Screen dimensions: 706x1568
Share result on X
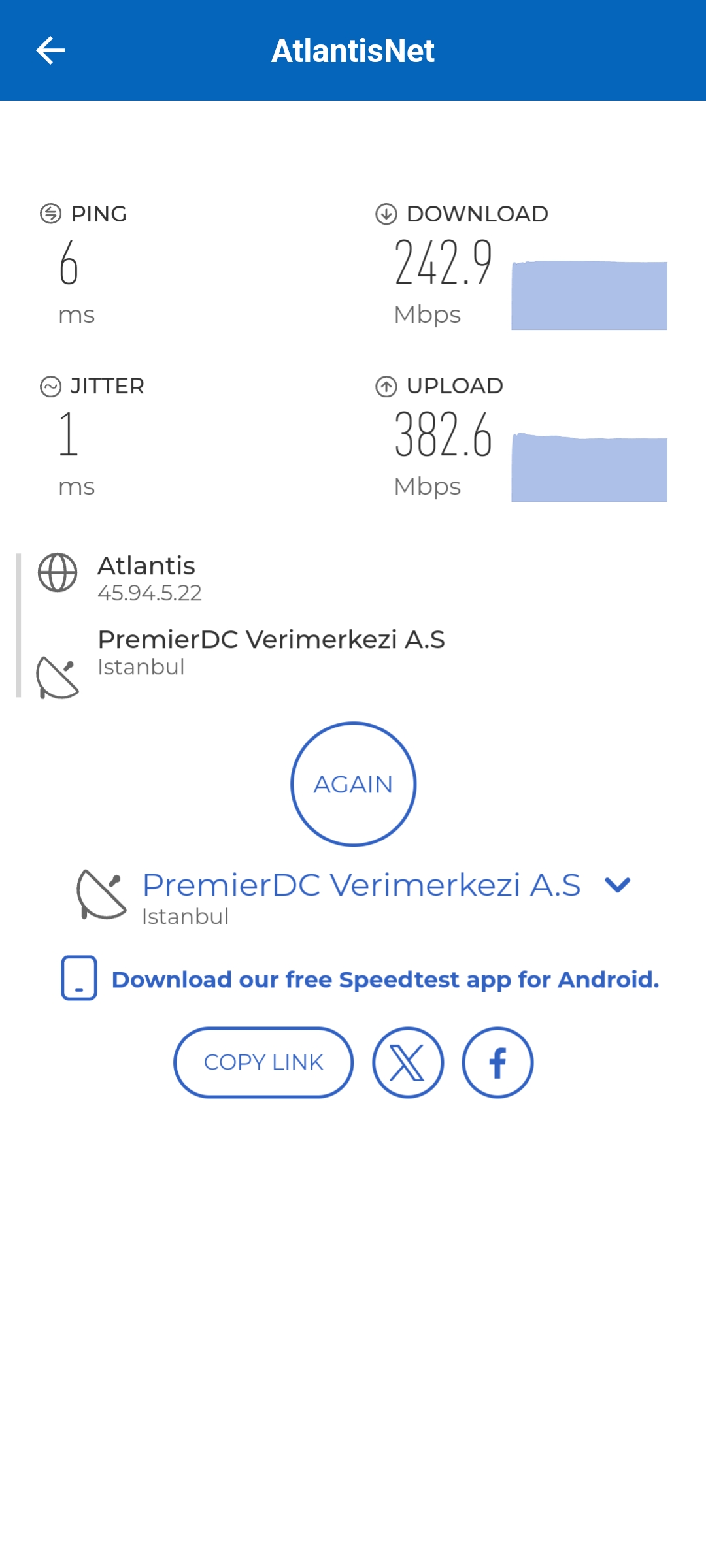408,1062
